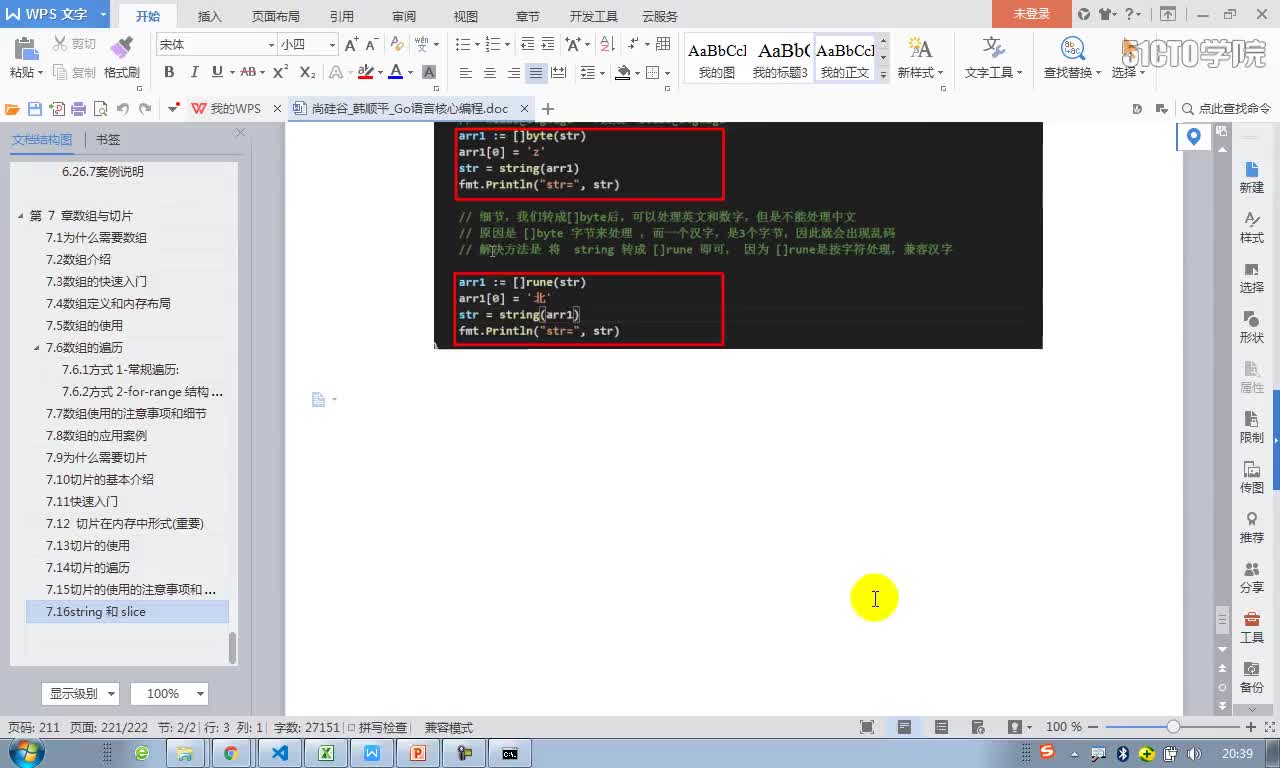The width and height of the screenshot is (1280, 768).
Task: Align text center
Action: click(x=489, y=72)
